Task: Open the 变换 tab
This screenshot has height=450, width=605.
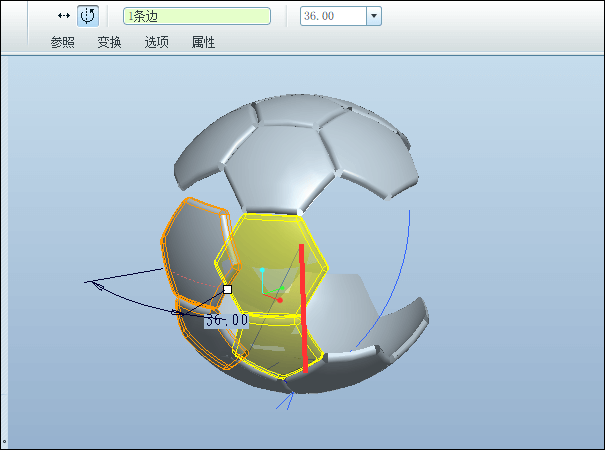Action: pyautogui.click(x=109, y=42)
